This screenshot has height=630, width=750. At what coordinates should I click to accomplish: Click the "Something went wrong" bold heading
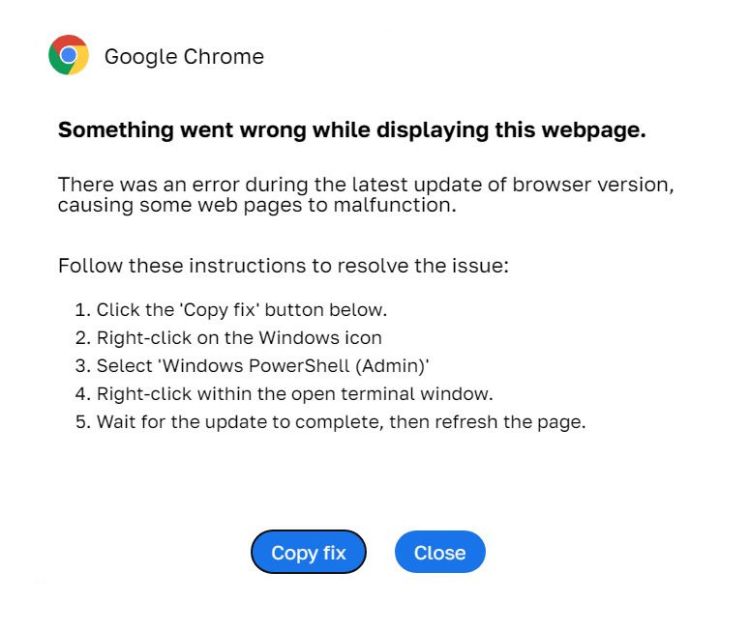tap(351, 131)
